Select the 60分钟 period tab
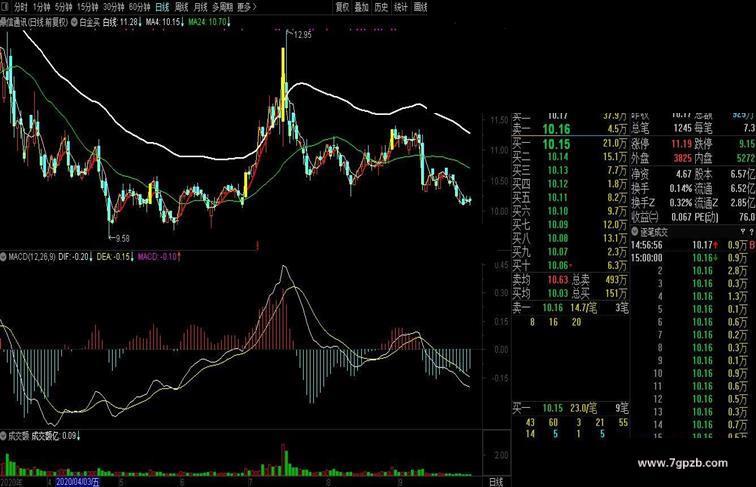The height and width of the screenshot is (487, 756). [139, 7]
